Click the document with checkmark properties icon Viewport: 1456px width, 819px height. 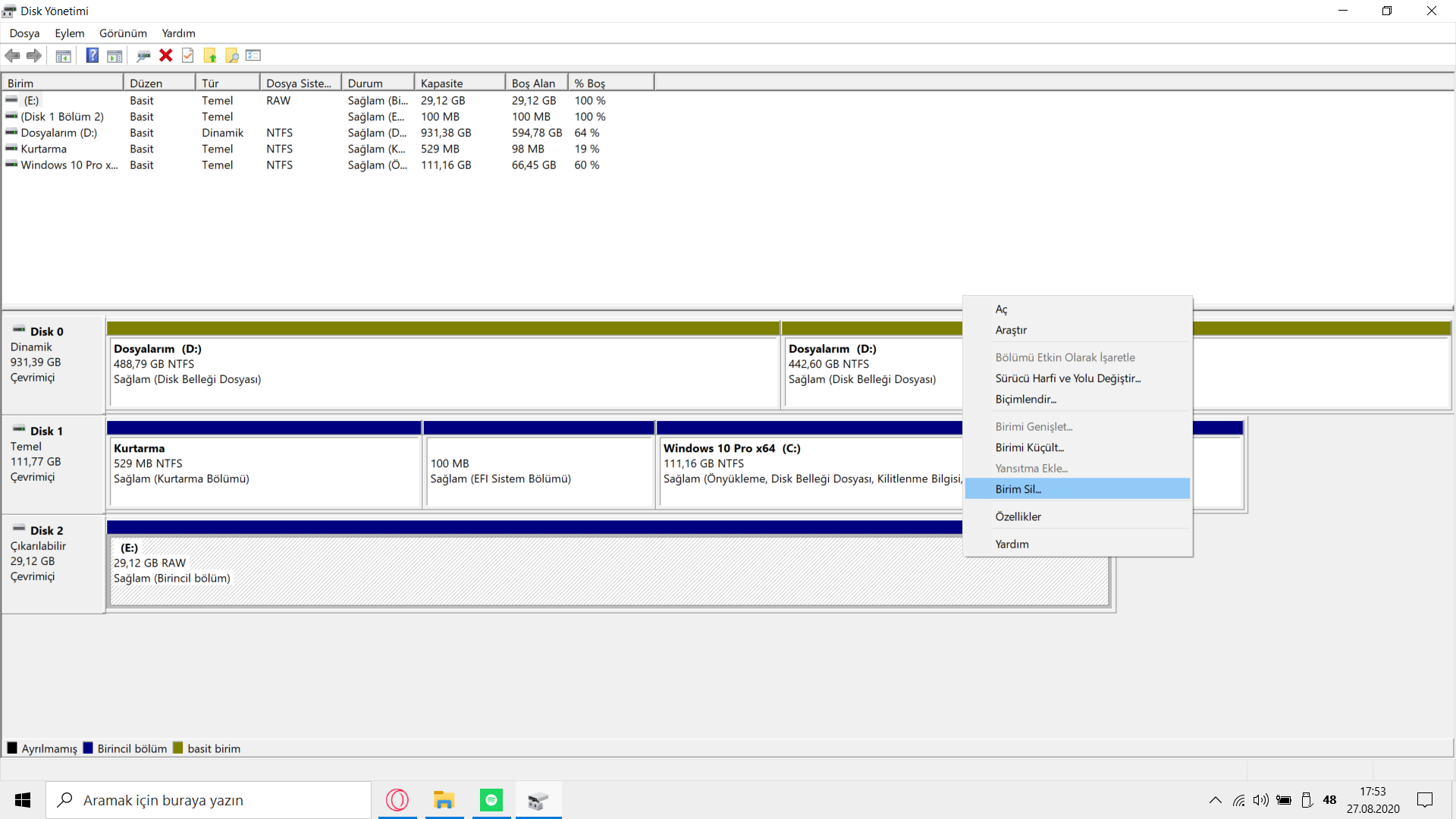point(188,55)
